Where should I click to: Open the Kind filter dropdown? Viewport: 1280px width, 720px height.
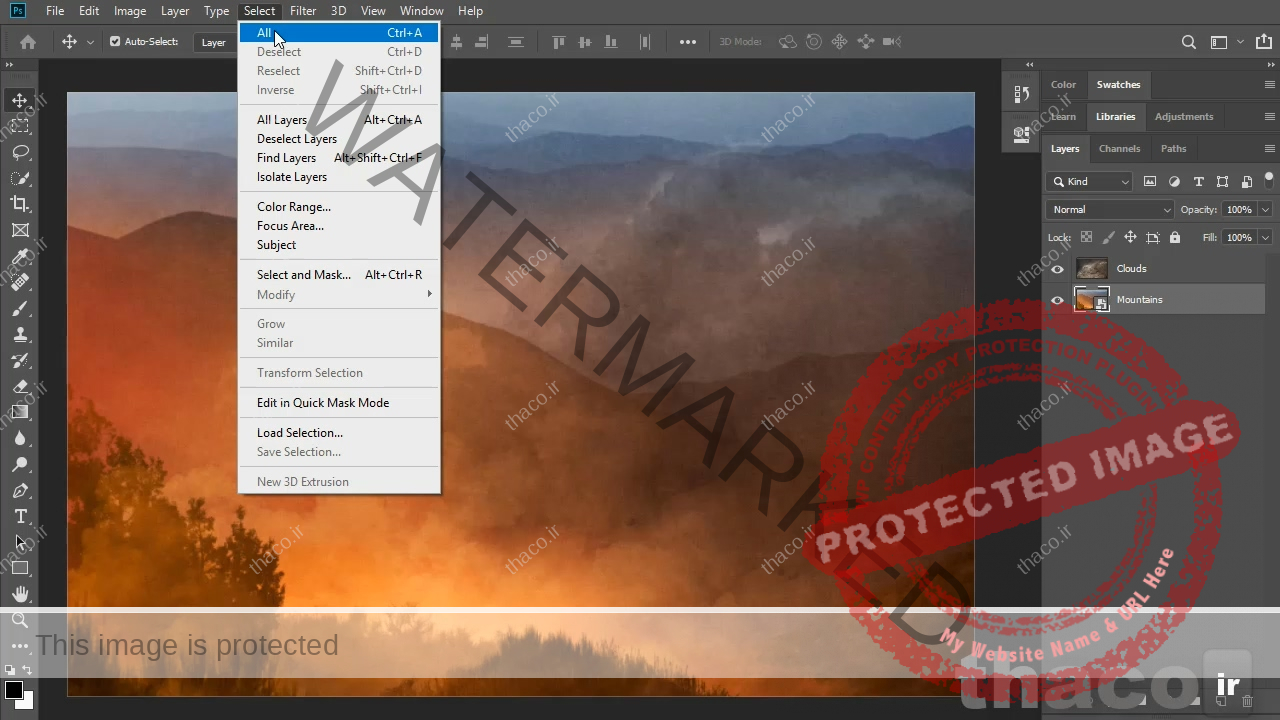1090,181
